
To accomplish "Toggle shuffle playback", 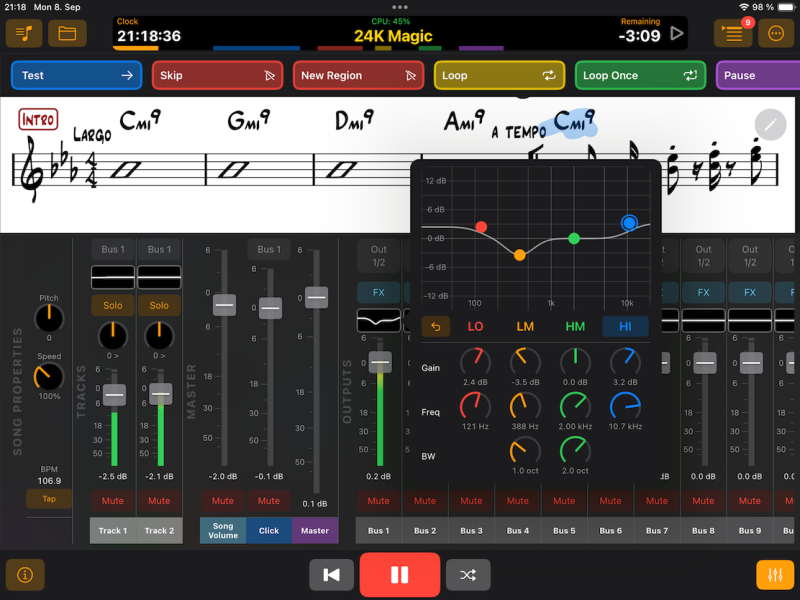I will point(468,575).
